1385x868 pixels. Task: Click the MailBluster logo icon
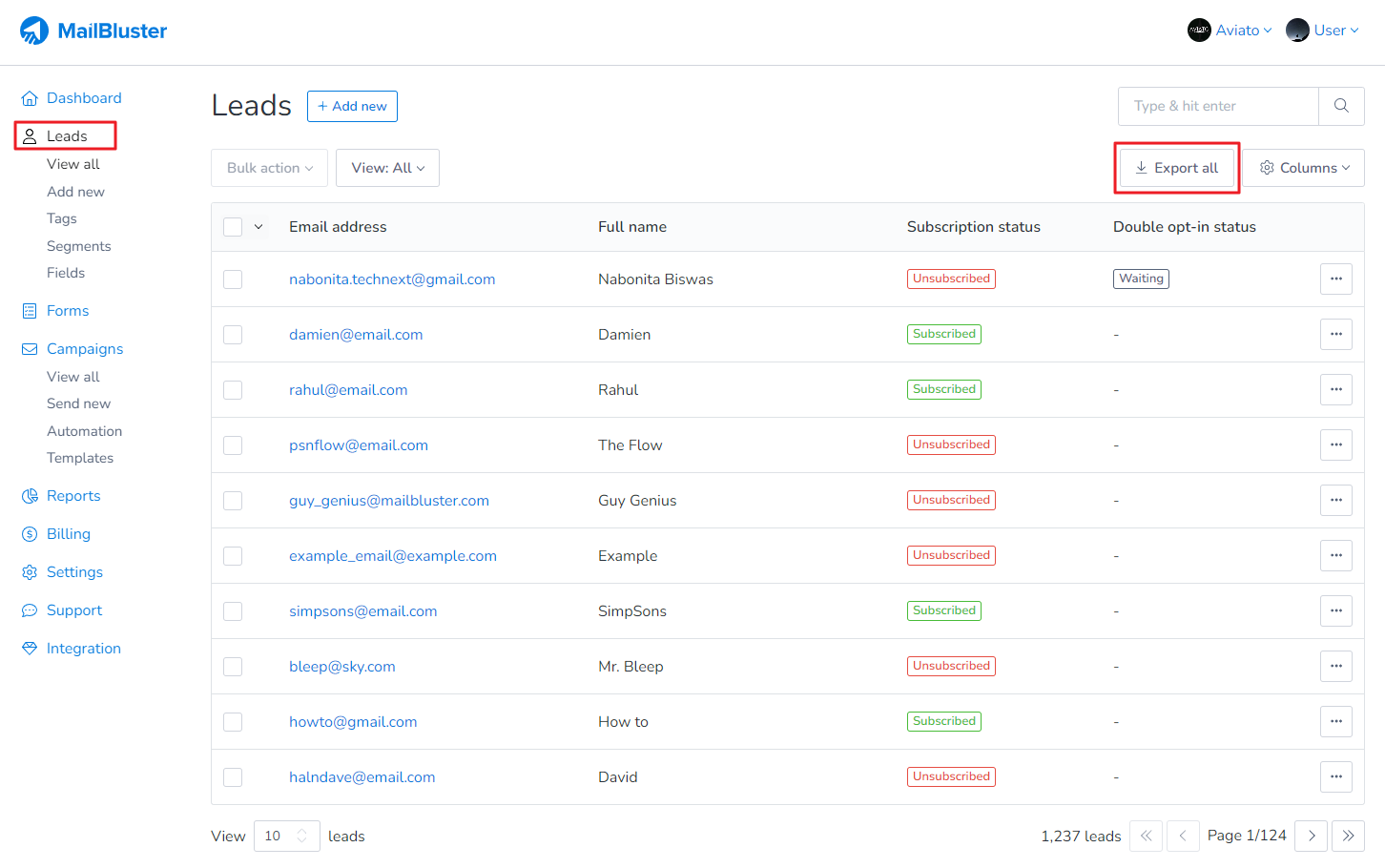34,31
